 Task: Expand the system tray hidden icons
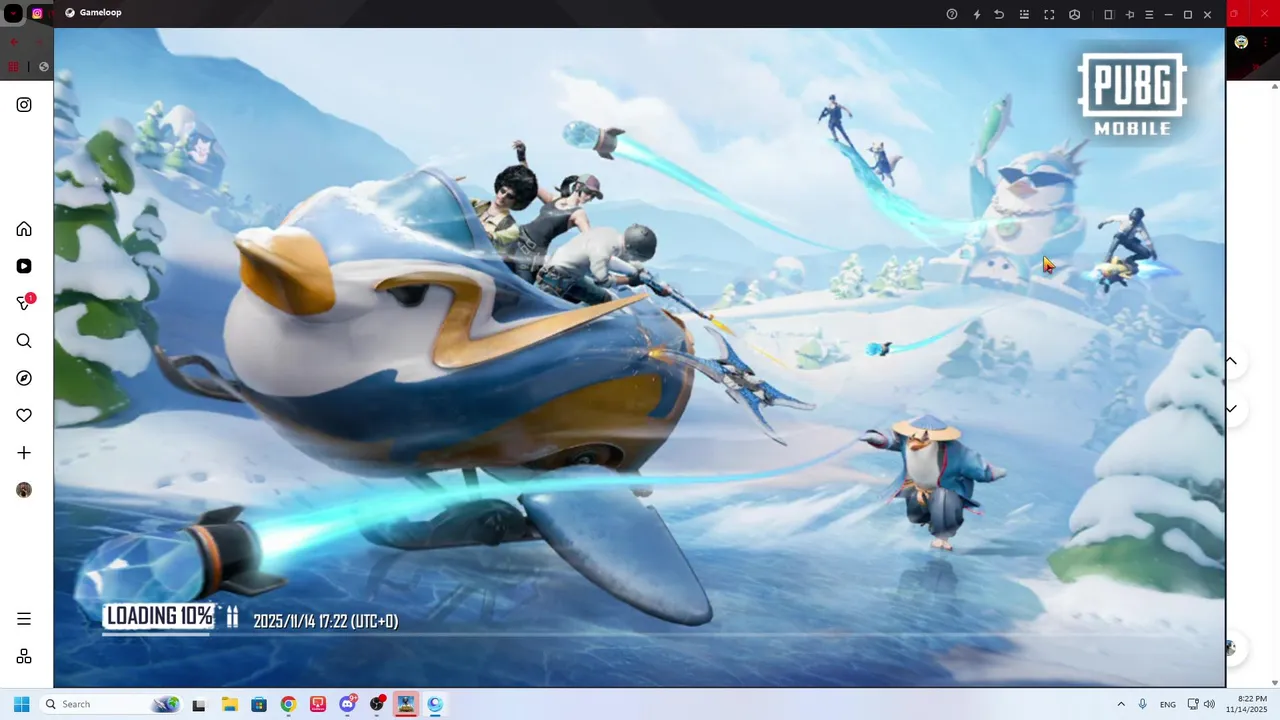1121,704
